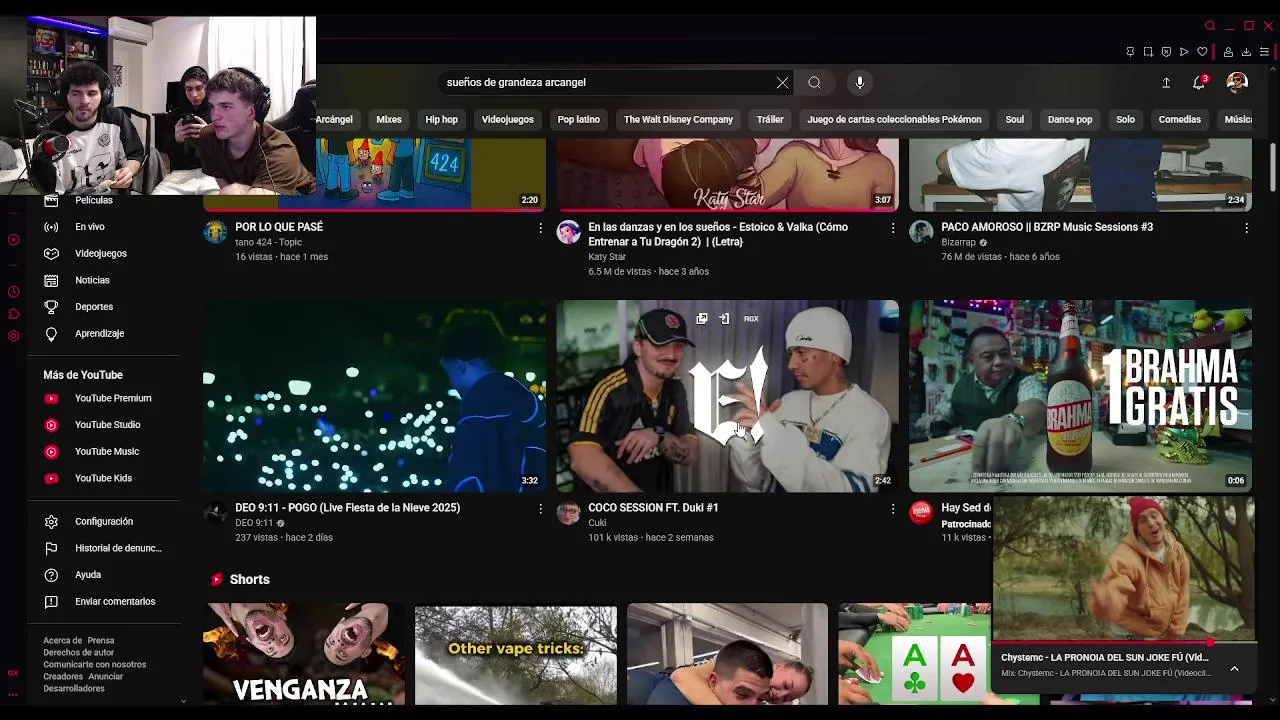Viewport: 1280px width, 720px height.
Task: Select the Arcángel filter chip
Action: [x=334, y=120]
